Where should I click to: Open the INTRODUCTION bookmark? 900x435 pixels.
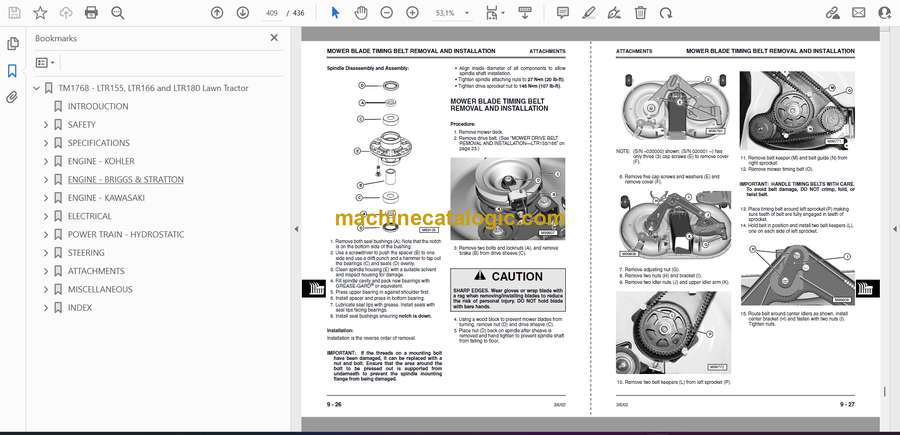pos(98,106)
